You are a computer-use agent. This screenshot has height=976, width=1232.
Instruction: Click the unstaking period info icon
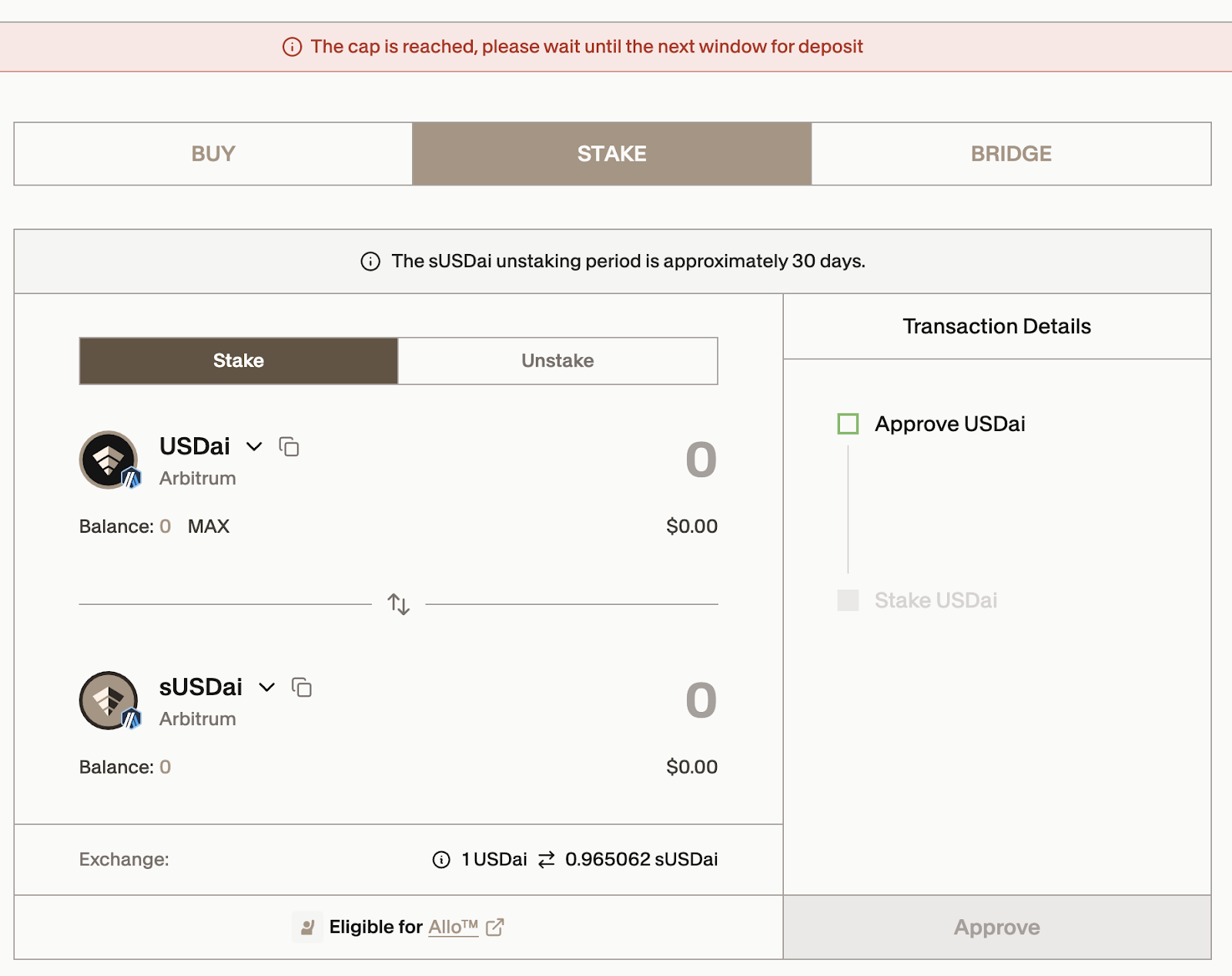pyautogui.click(x=370, y=262)
